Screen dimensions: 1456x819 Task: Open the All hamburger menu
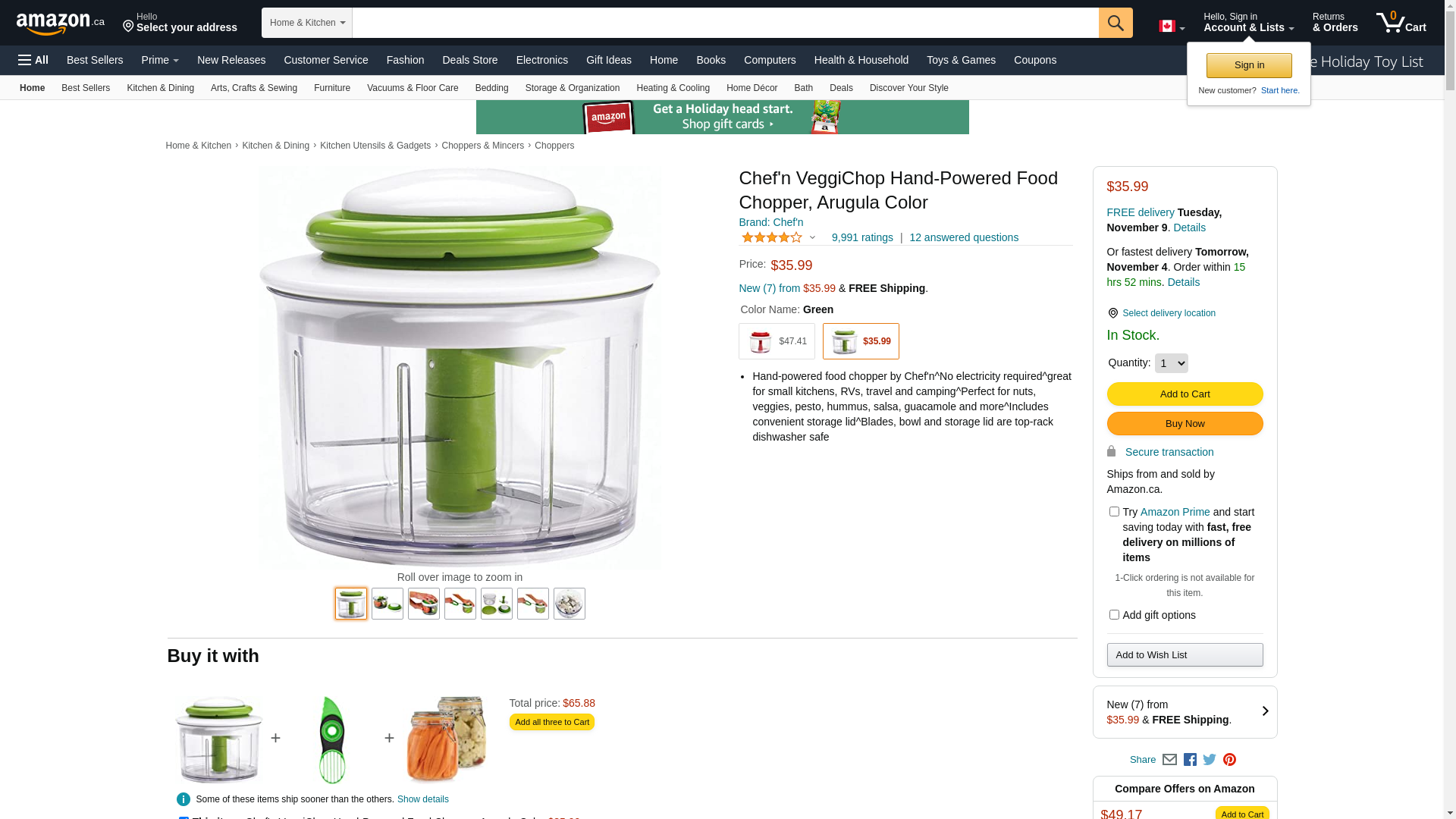[x=33, y=60]
